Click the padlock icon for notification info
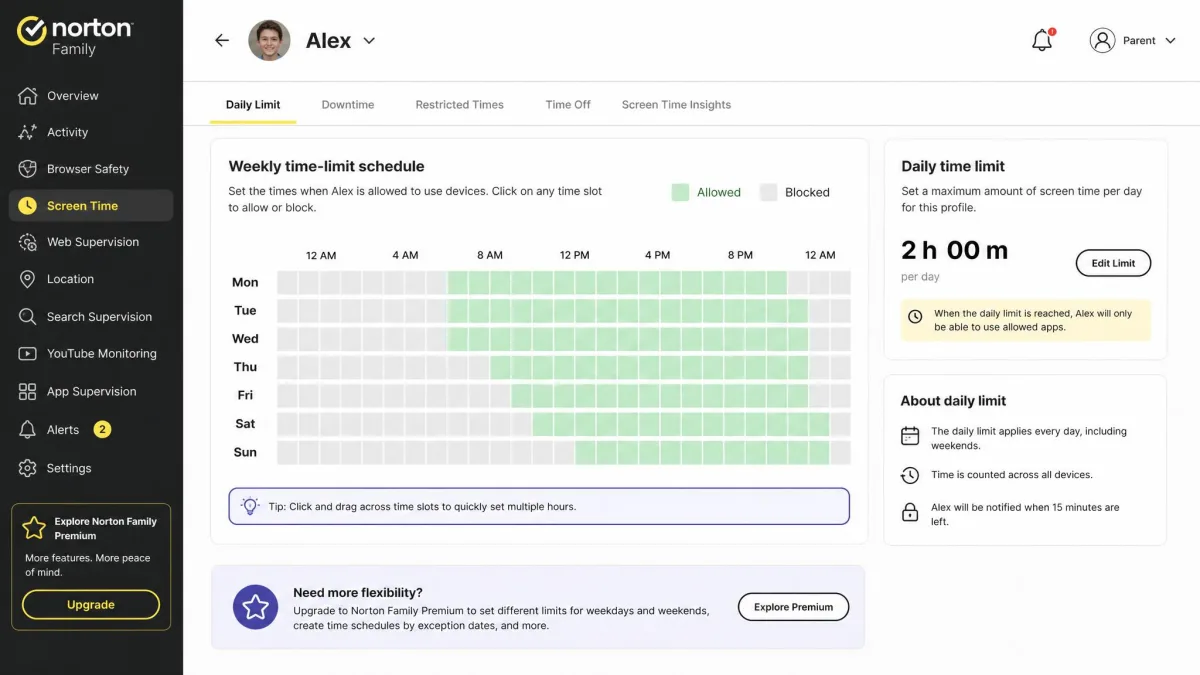 pyautogui.click(x=910, y=512)
